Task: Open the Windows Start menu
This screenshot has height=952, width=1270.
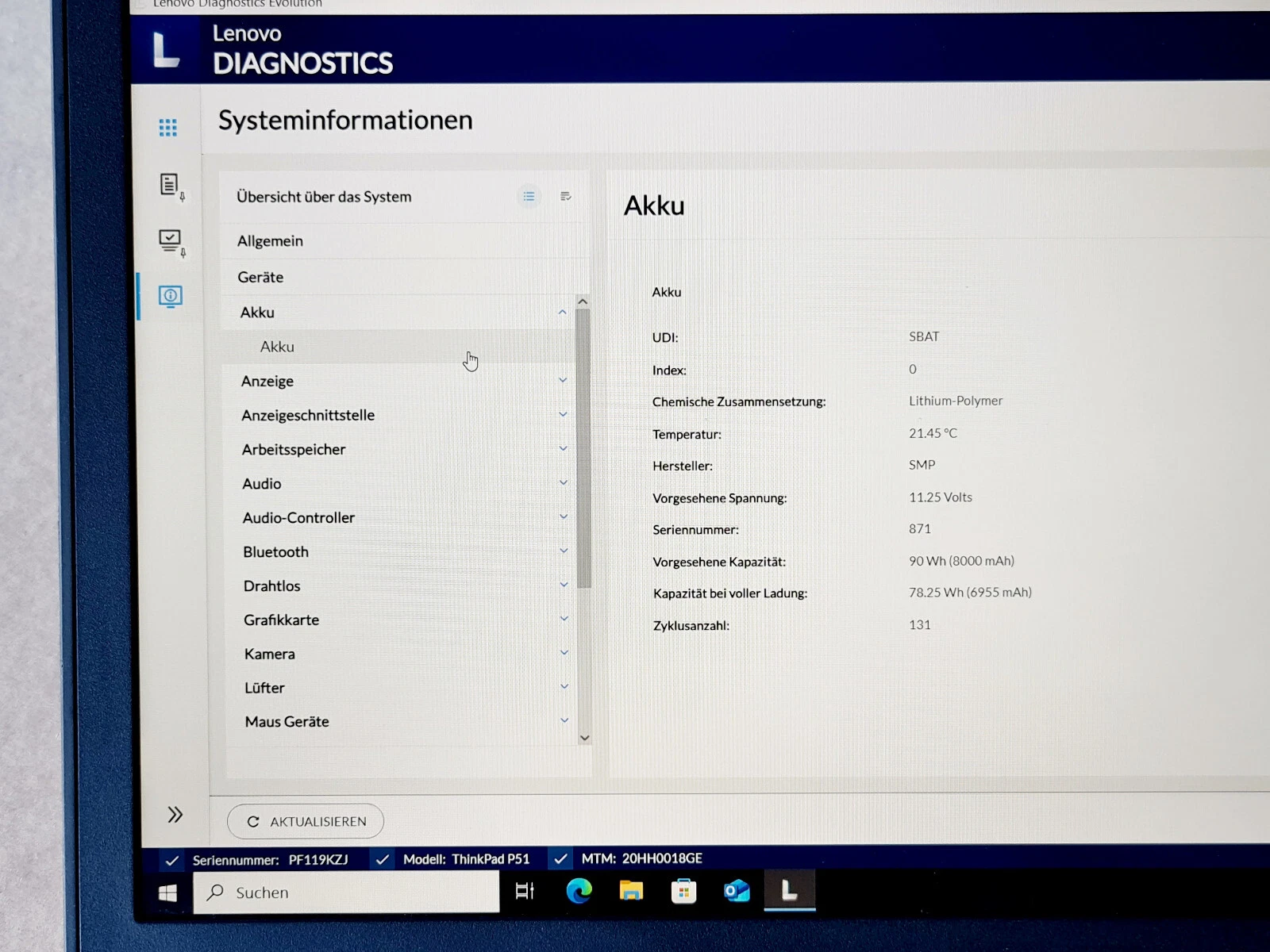Action: click(167, 893)
